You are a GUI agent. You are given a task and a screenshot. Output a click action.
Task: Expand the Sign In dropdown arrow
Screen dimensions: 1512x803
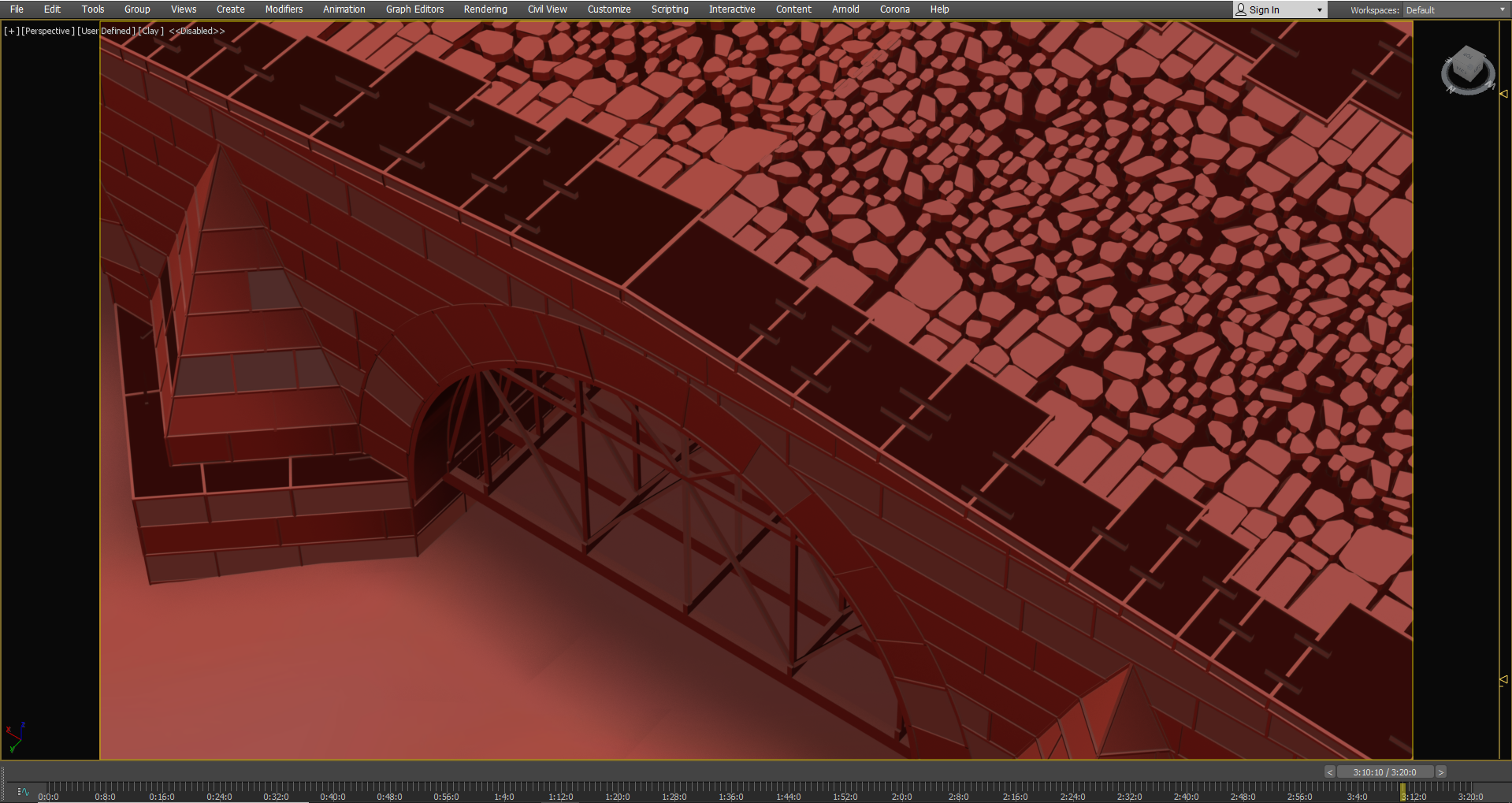click(1320, 10)
